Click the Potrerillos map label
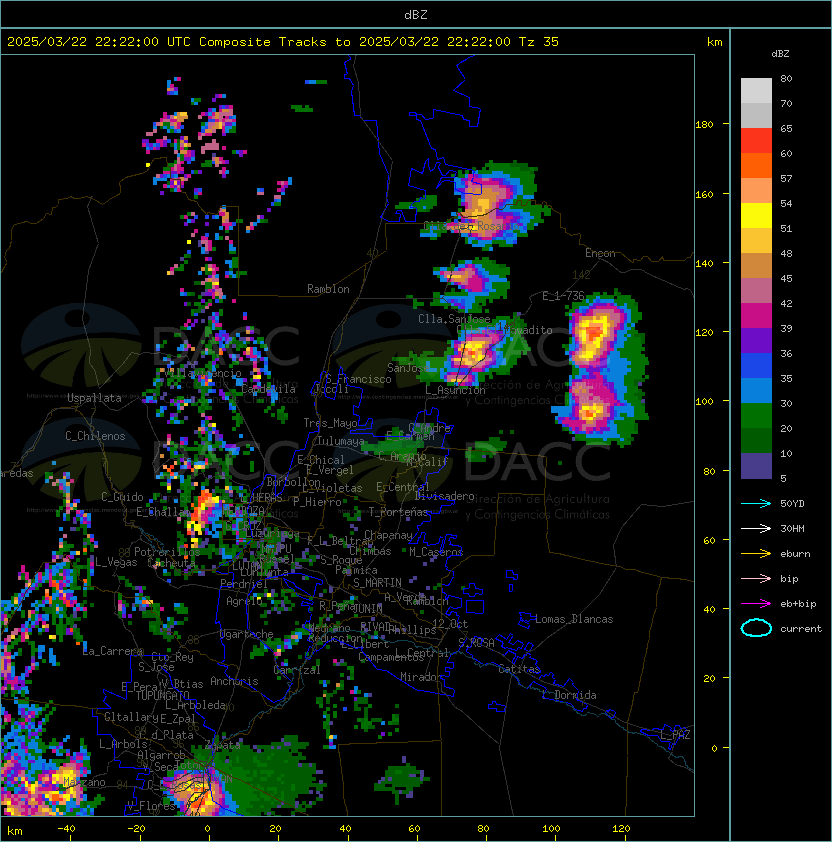 pyautogui.click(x=167, y=552)
